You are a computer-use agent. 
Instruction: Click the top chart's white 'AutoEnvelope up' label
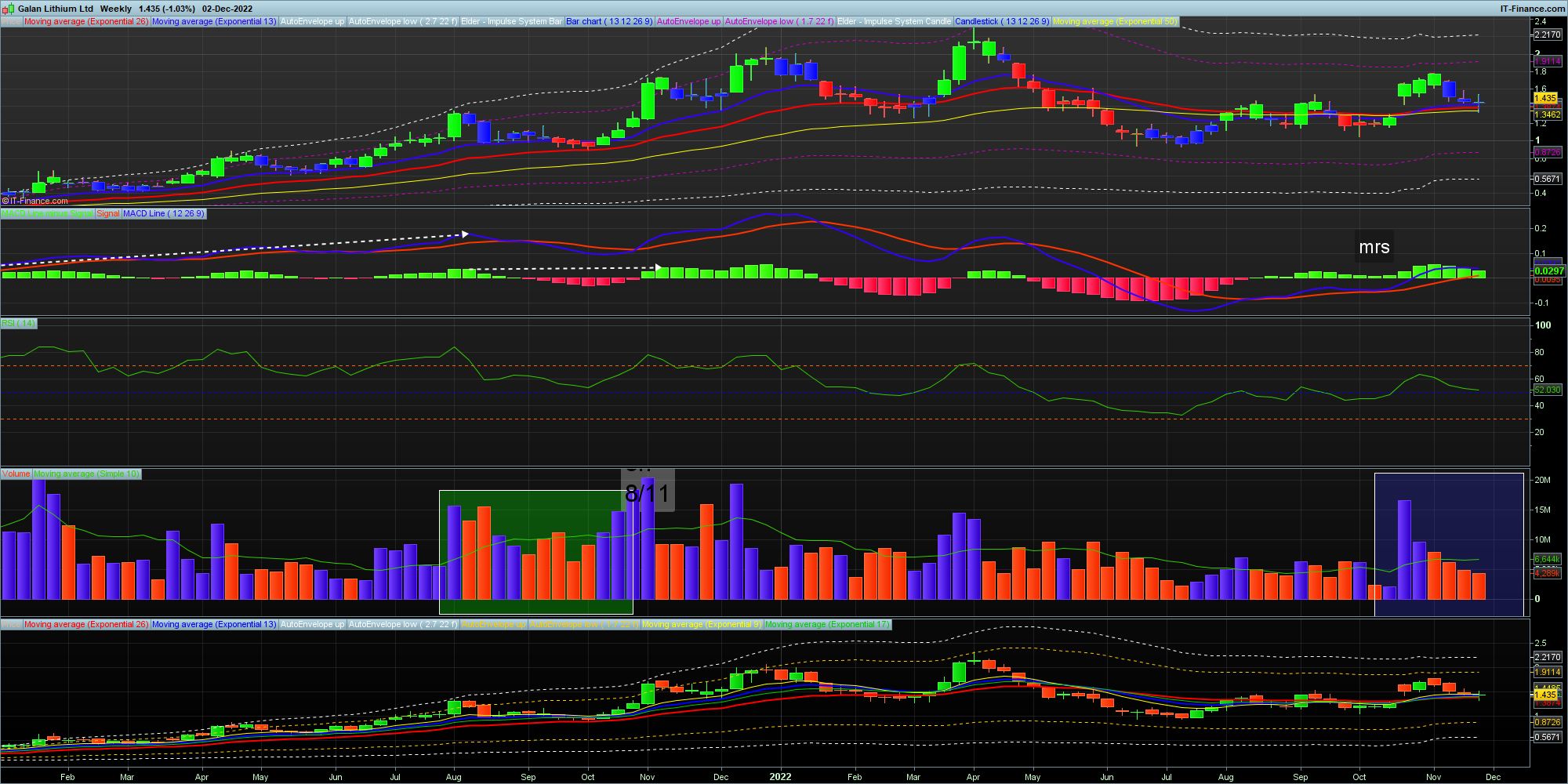point(312,21)
